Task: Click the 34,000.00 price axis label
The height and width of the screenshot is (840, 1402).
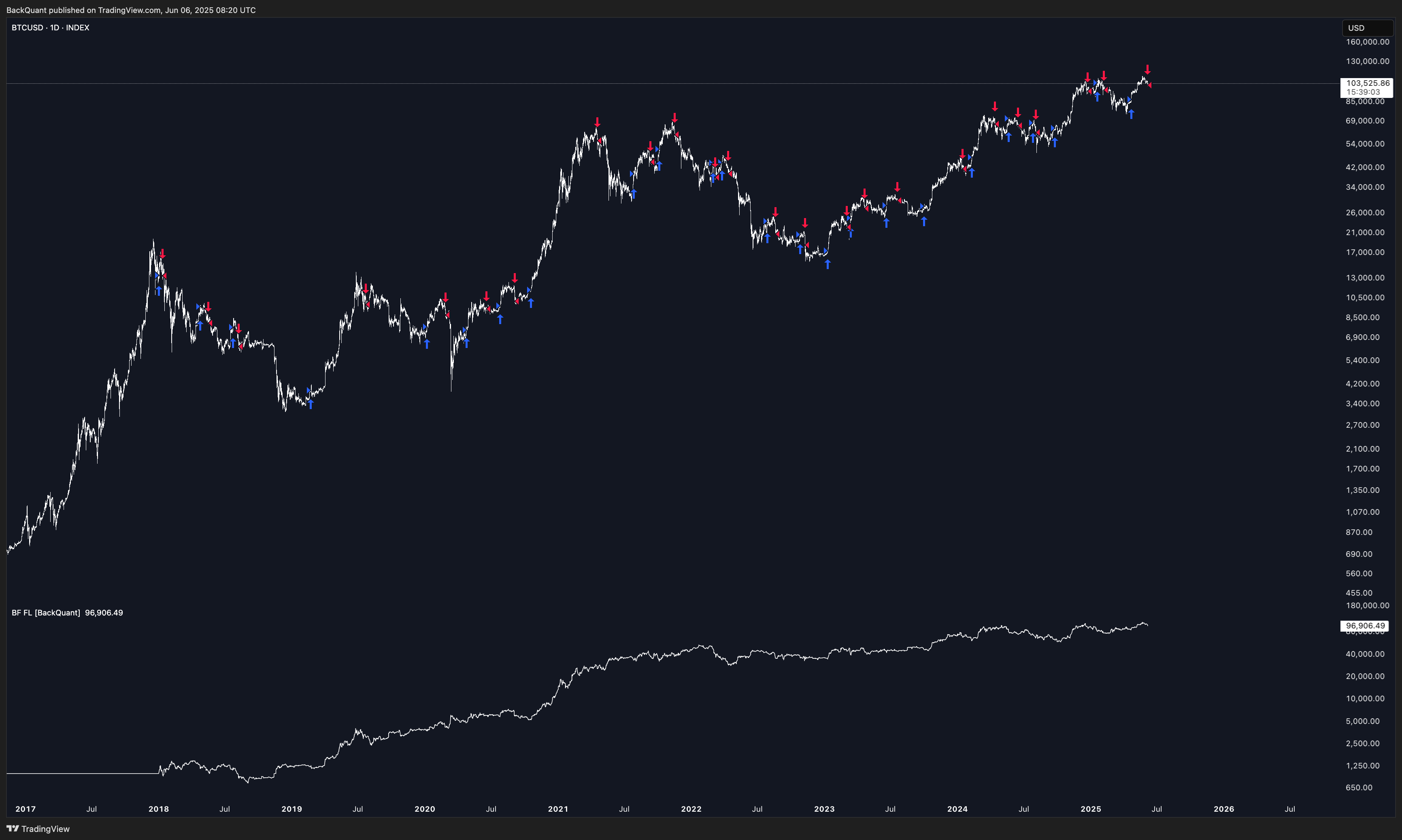Action: tap(1365, 187)
